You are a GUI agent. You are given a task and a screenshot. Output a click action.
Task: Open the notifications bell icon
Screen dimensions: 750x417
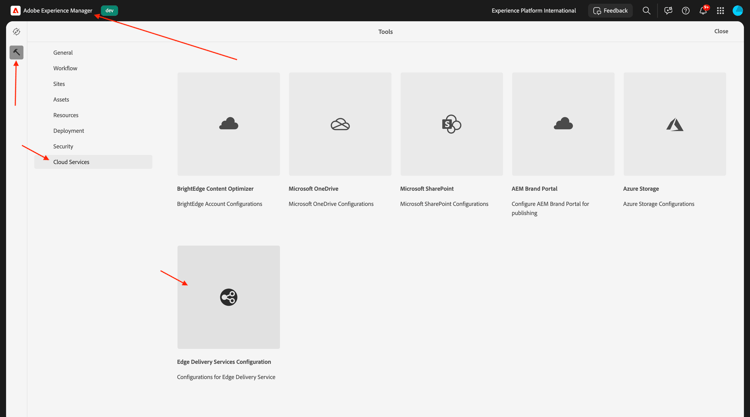(703, 10)
